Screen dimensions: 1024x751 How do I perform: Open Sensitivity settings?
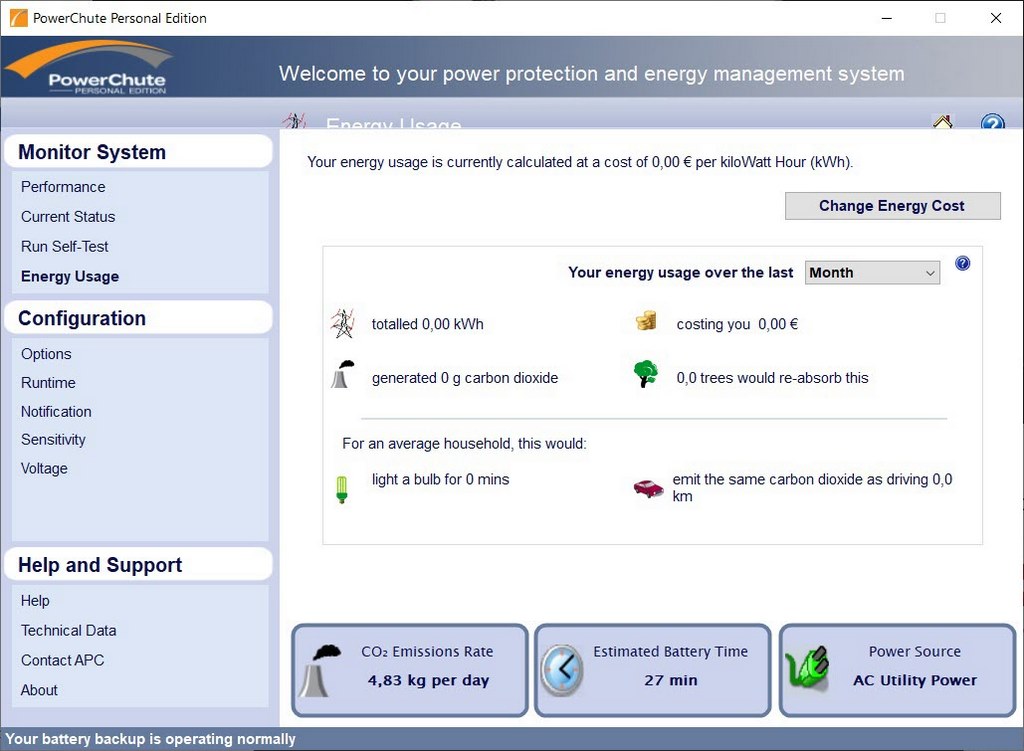[53, 440]
